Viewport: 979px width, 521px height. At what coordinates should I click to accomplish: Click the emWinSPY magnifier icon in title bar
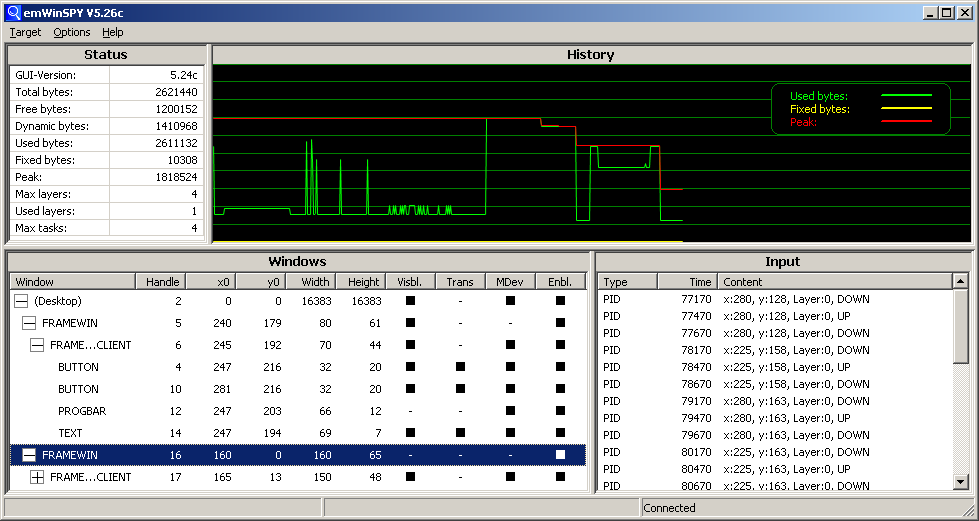coord(13,12)
